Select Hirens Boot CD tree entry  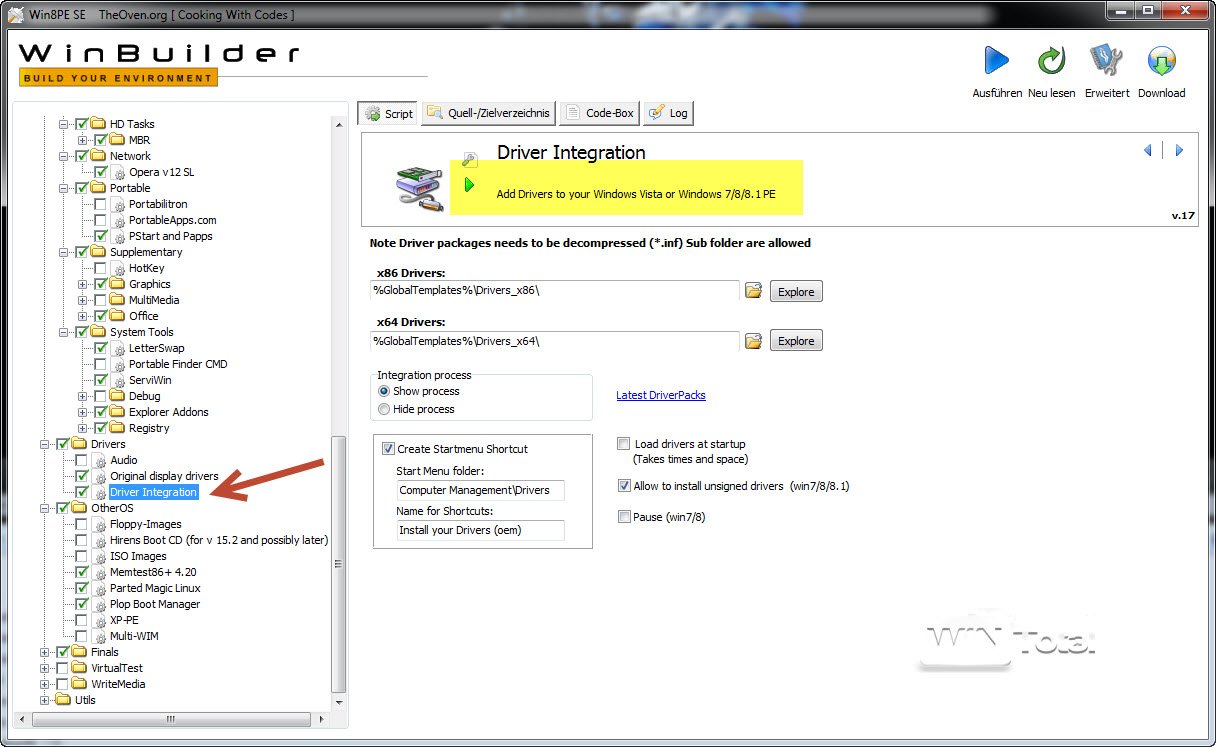click(x=219, y=540)
